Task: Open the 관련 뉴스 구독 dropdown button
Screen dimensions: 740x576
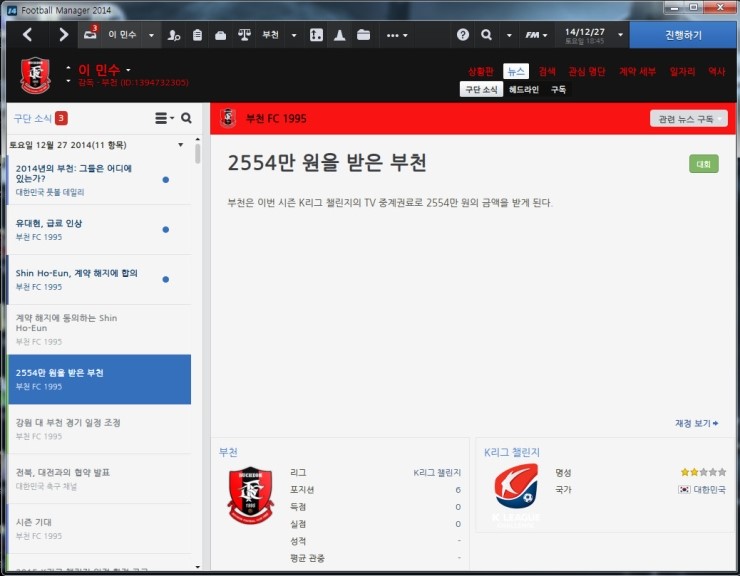Action: click(689, 119)
